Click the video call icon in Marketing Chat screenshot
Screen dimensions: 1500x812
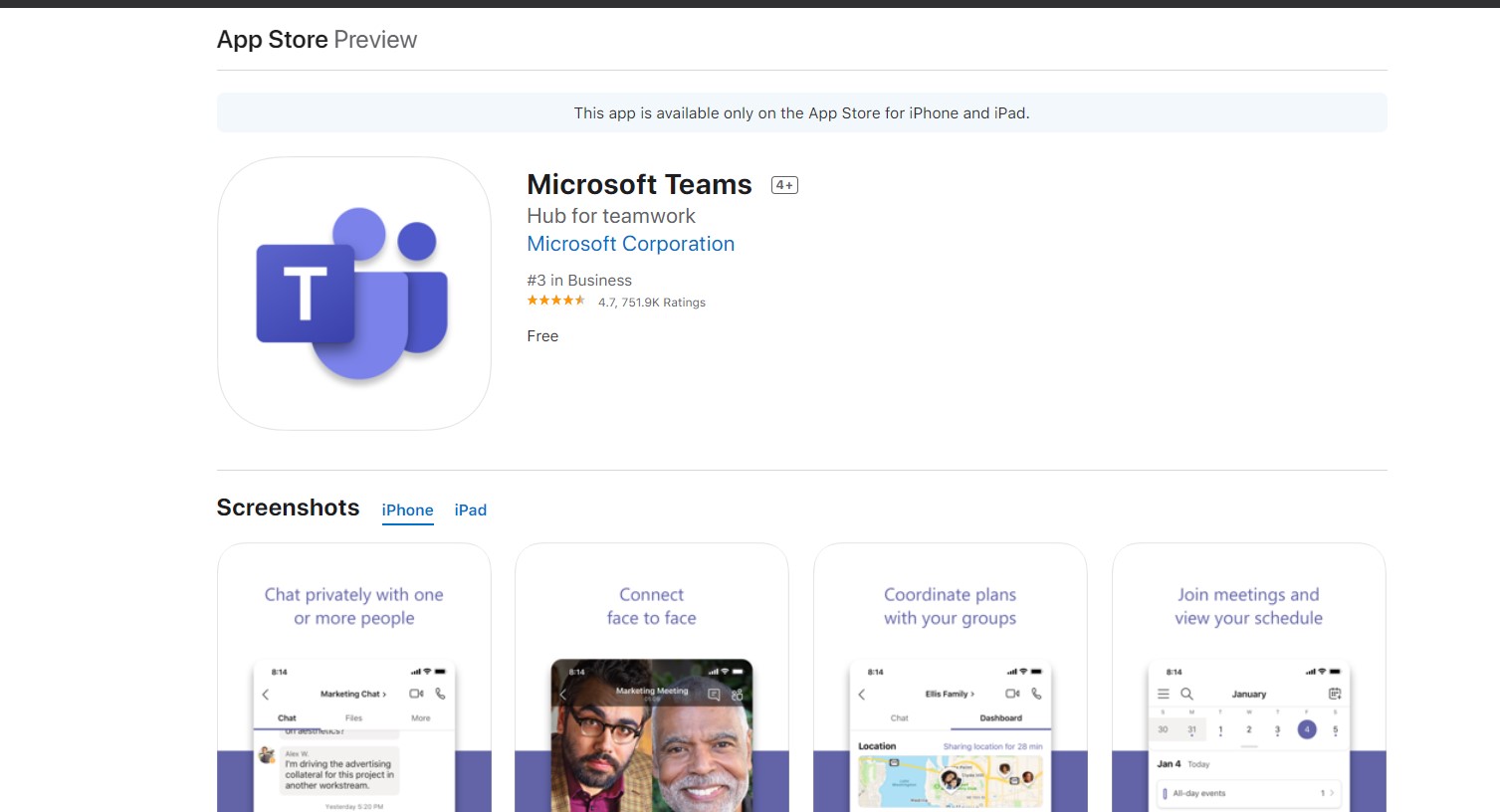coord(416,694)
